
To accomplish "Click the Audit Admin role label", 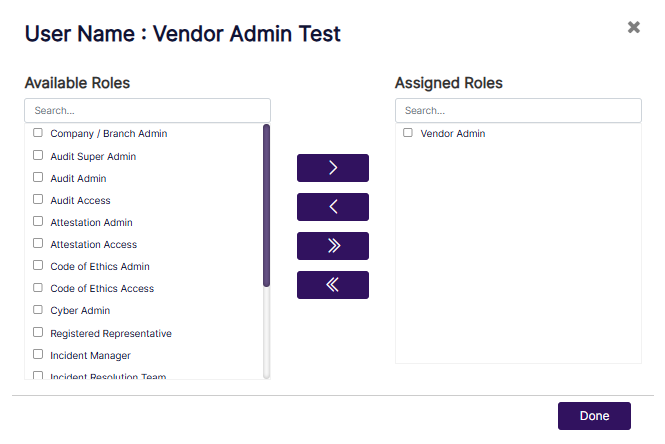I will click(x=78, y=179).
